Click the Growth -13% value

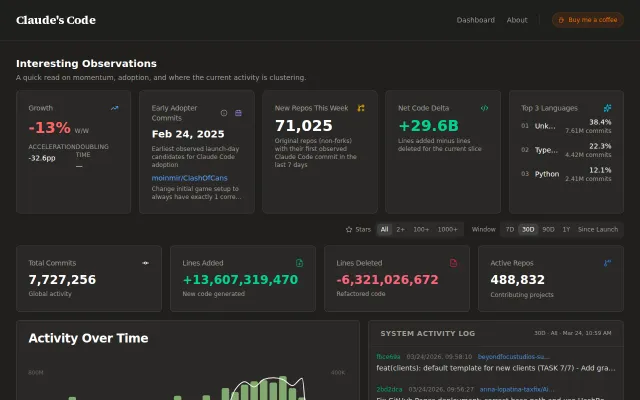49,128
